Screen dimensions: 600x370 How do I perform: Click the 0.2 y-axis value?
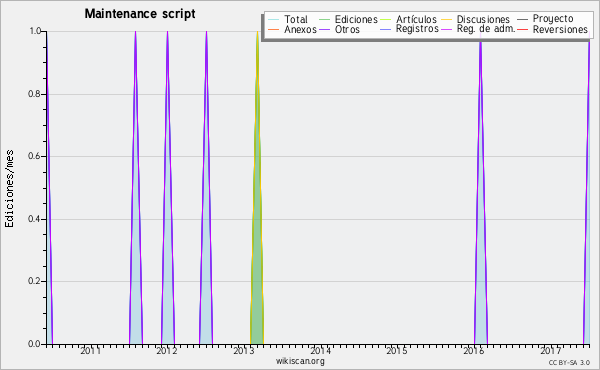[34, 281]
